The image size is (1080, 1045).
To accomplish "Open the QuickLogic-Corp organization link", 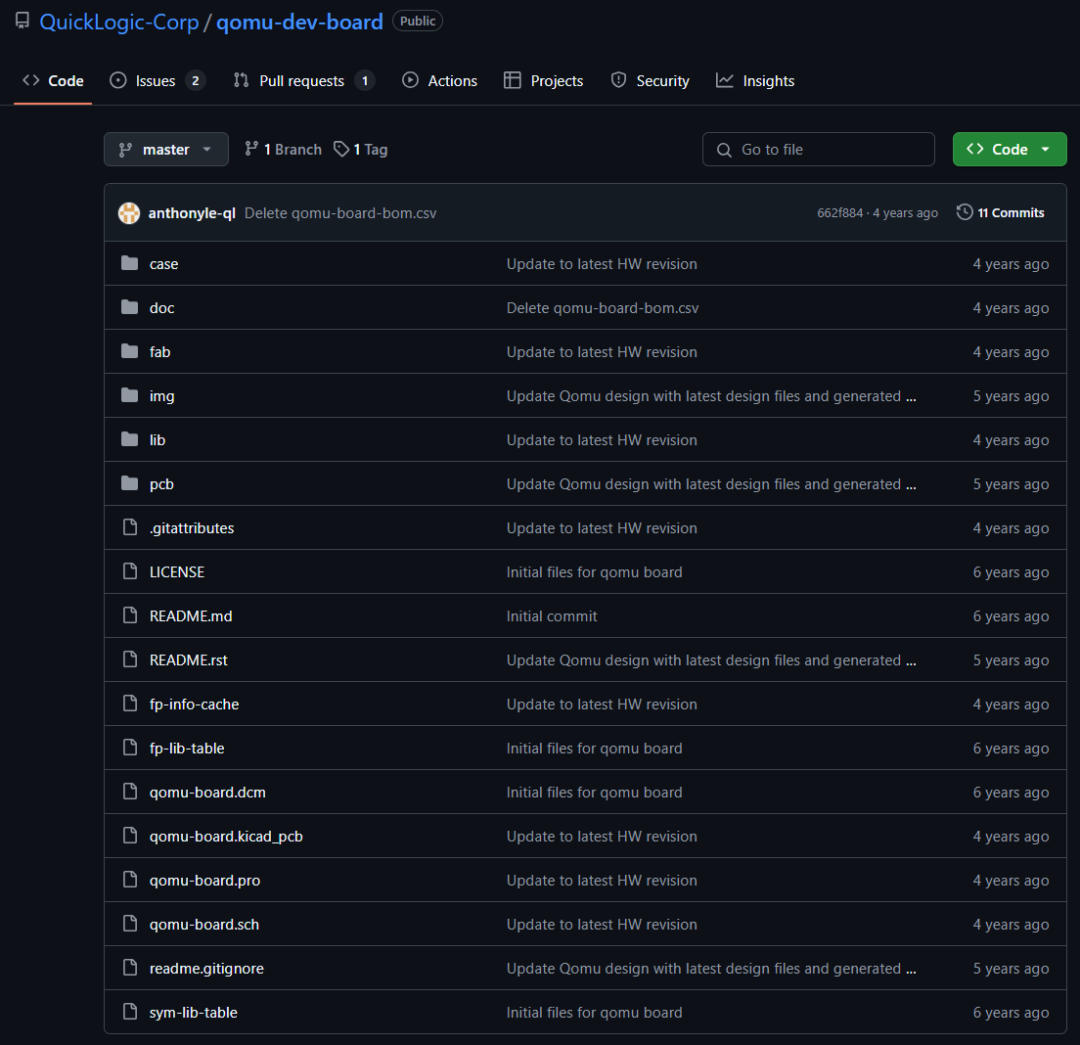I will (119, 22).
